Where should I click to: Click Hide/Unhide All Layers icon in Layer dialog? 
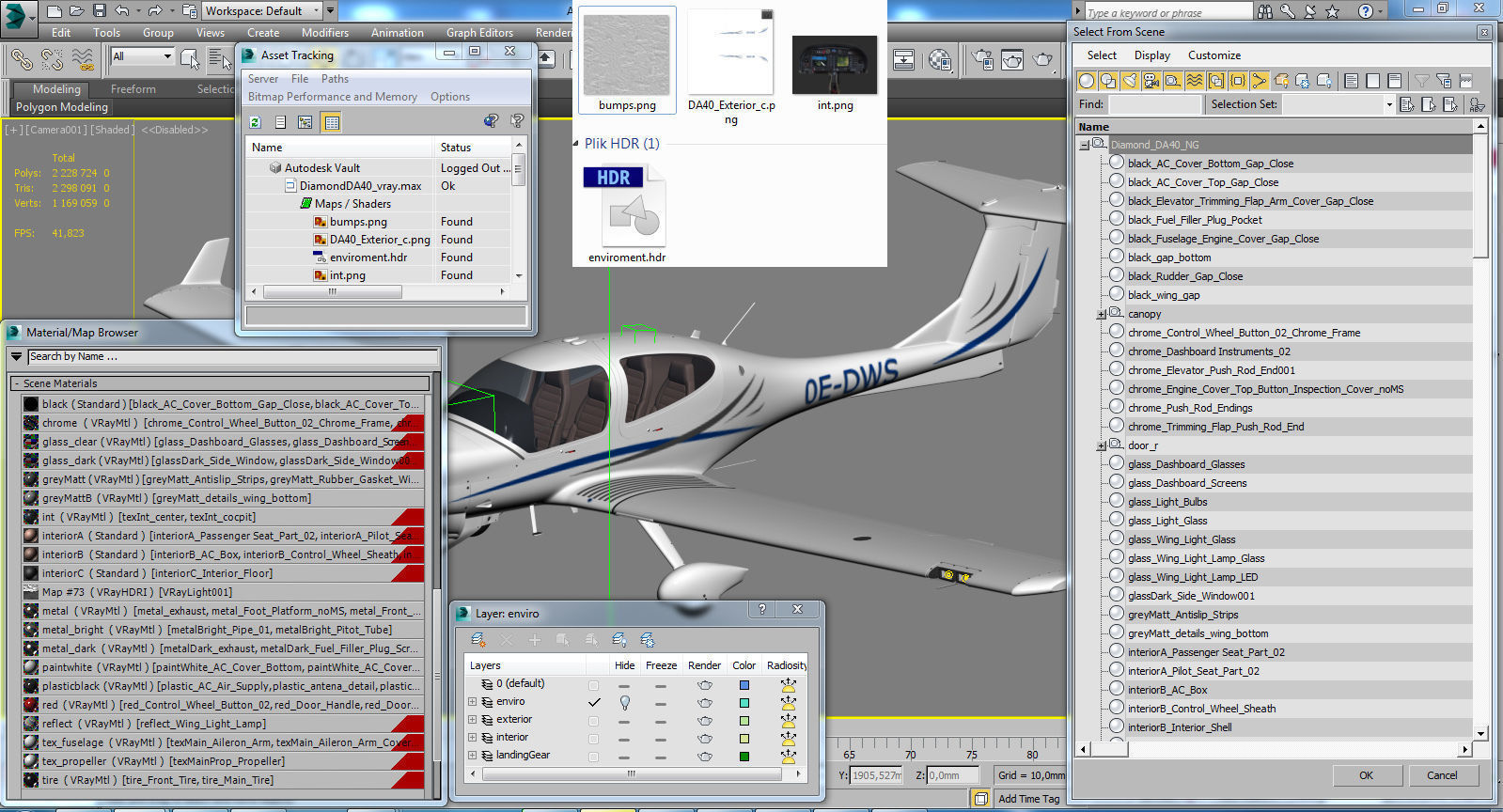tap(619, 640)
